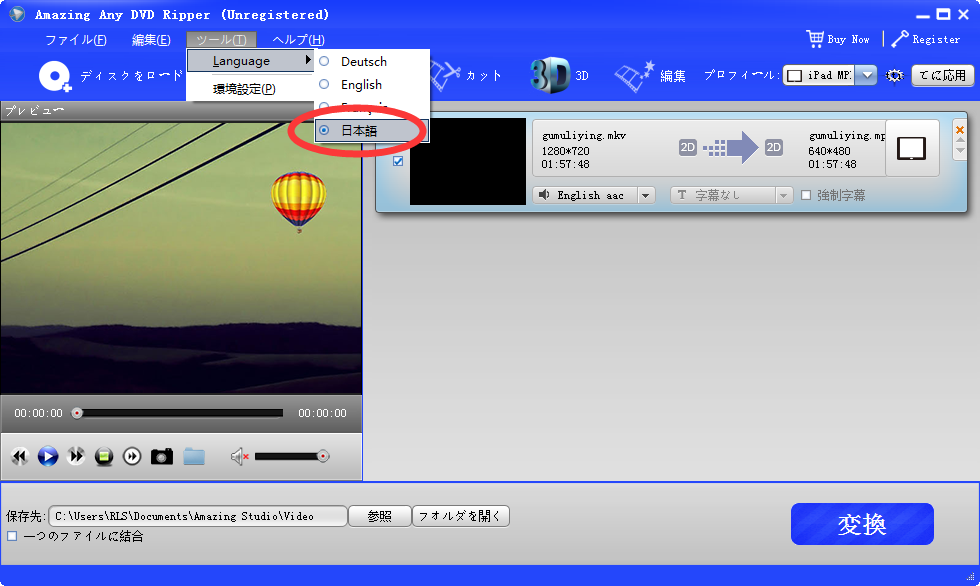Click the 保存先 path field
Viewport: 980px width, 586px height.
(x=198, y=516)
